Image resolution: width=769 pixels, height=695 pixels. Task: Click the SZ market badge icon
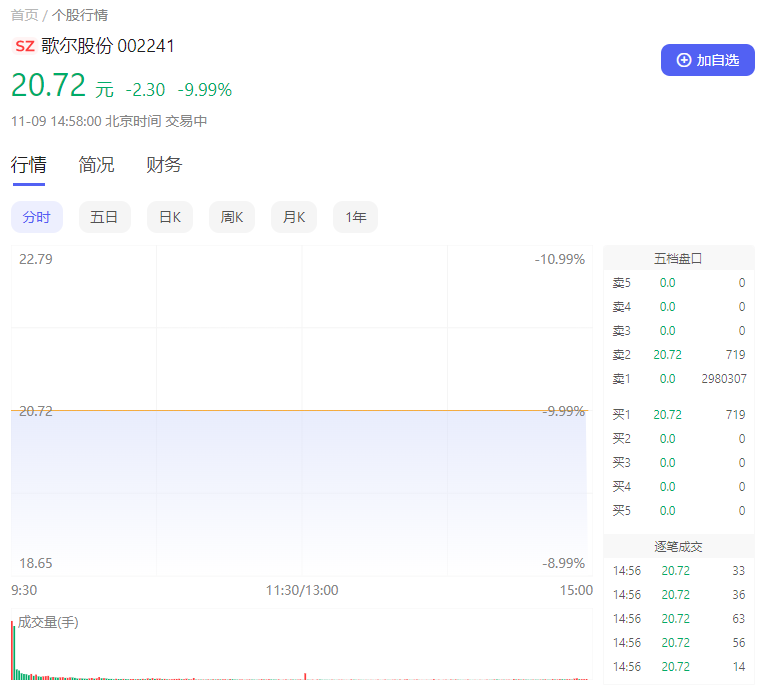point(25,46)
